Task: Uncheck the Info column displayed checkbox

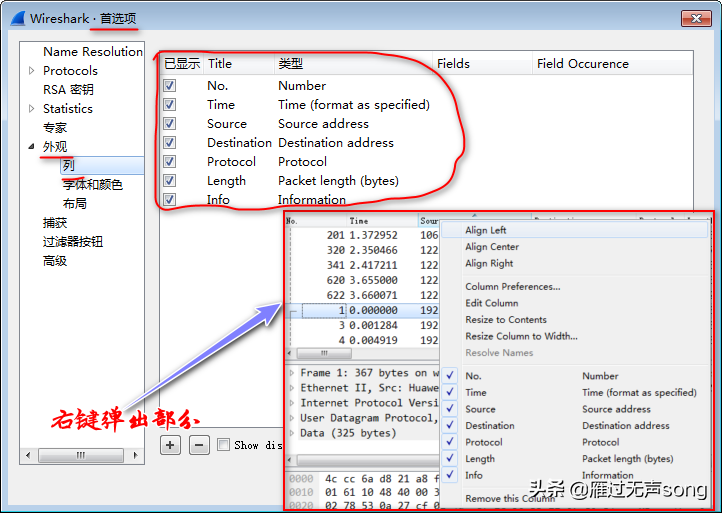Action: click(x=169, y=199)
